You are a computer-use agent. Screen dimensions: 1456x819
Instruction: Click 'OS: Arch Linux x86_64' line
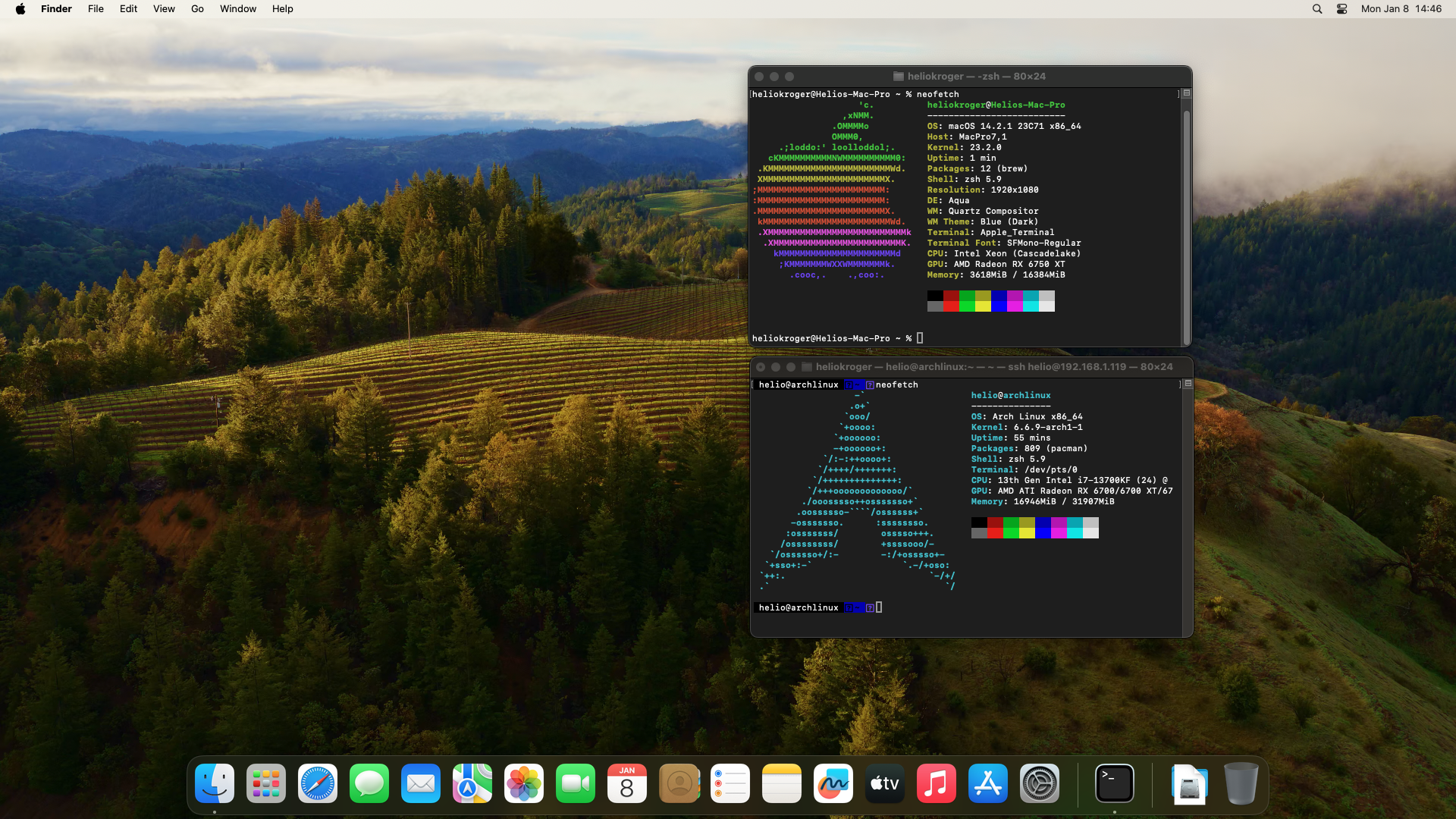[x=1027, y=417]
